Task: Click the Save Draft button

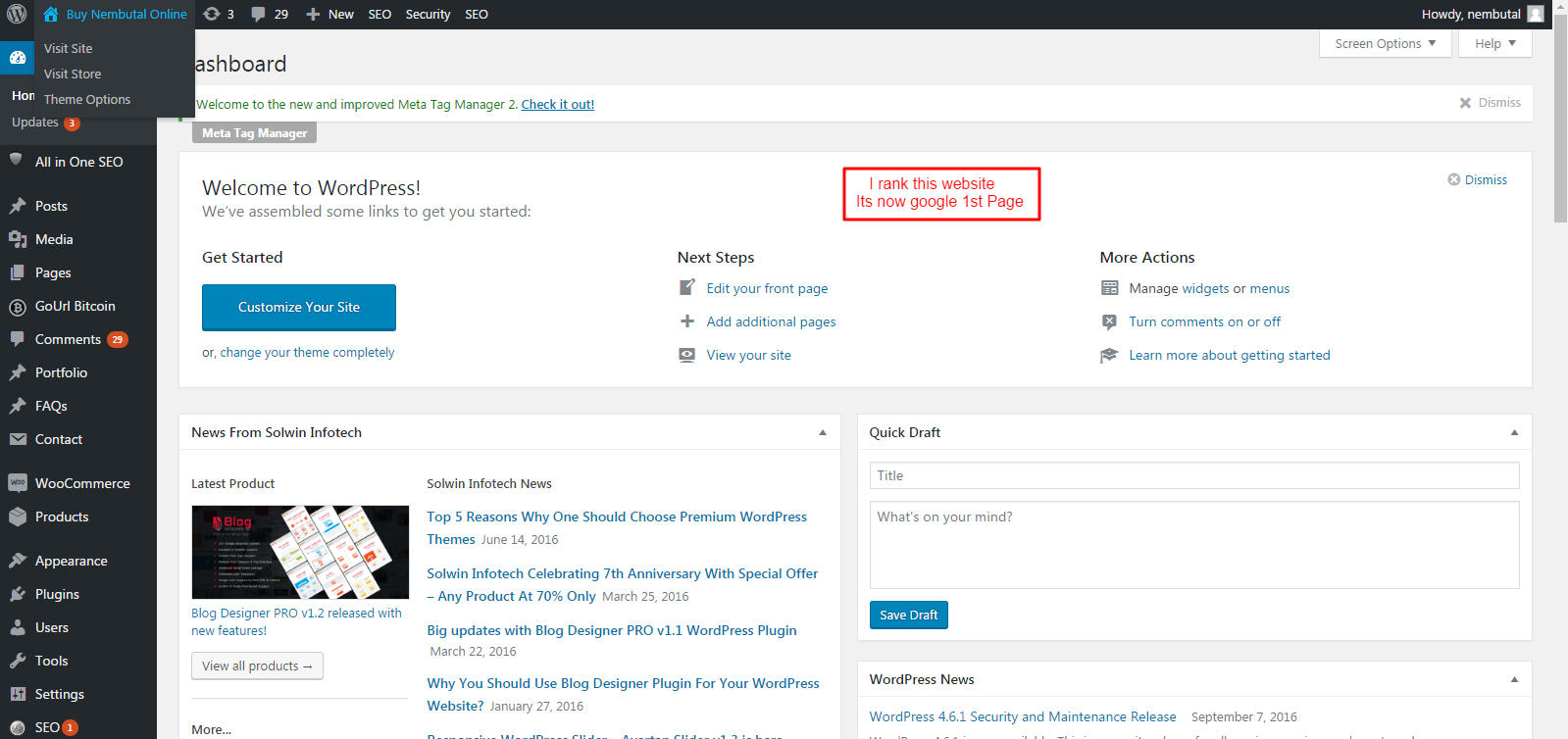Action: pyautogui.click(x=908, y=615)
